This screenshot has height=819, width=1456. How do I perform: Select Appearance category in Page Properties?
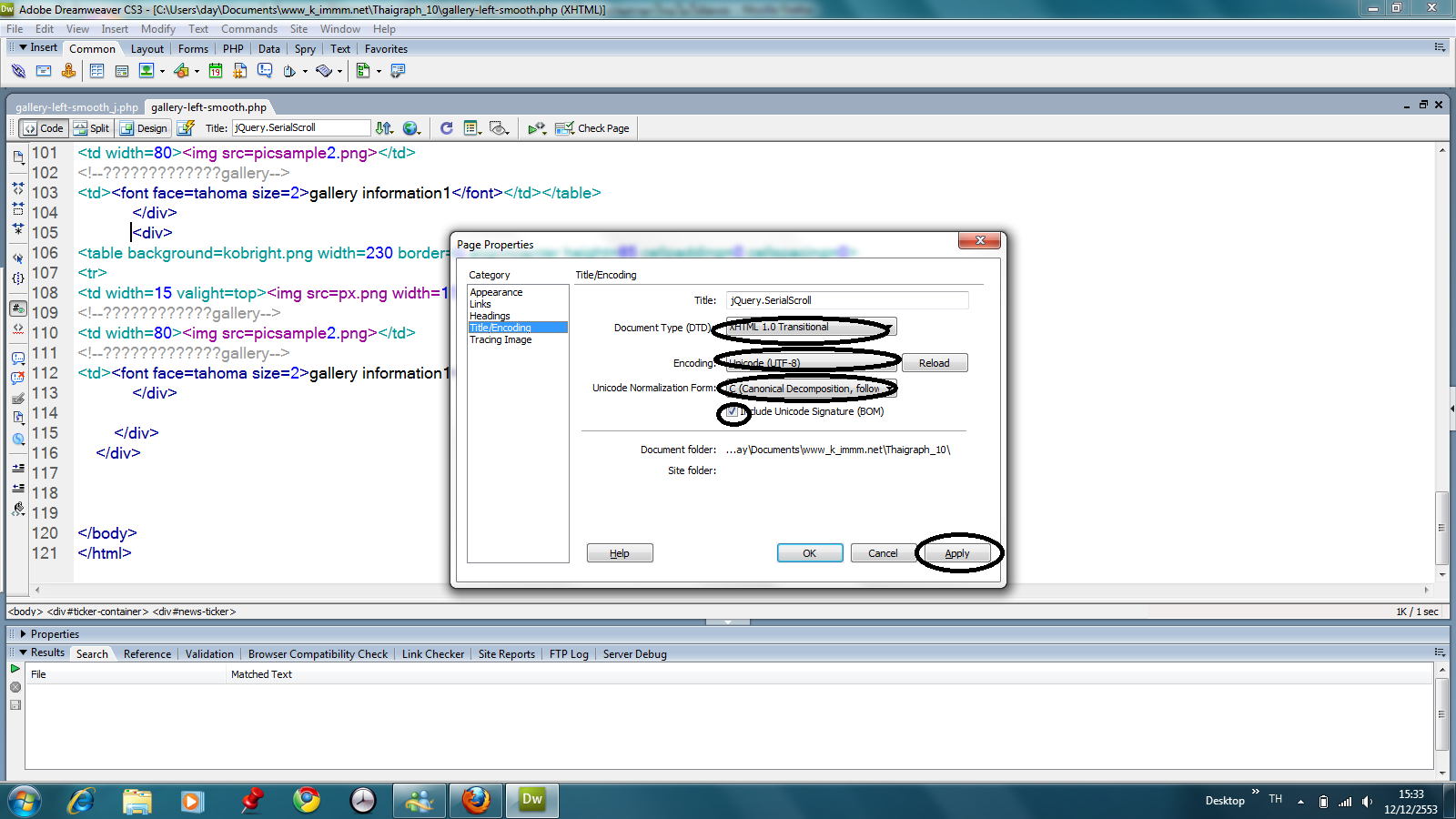click(x=496, y=292)
